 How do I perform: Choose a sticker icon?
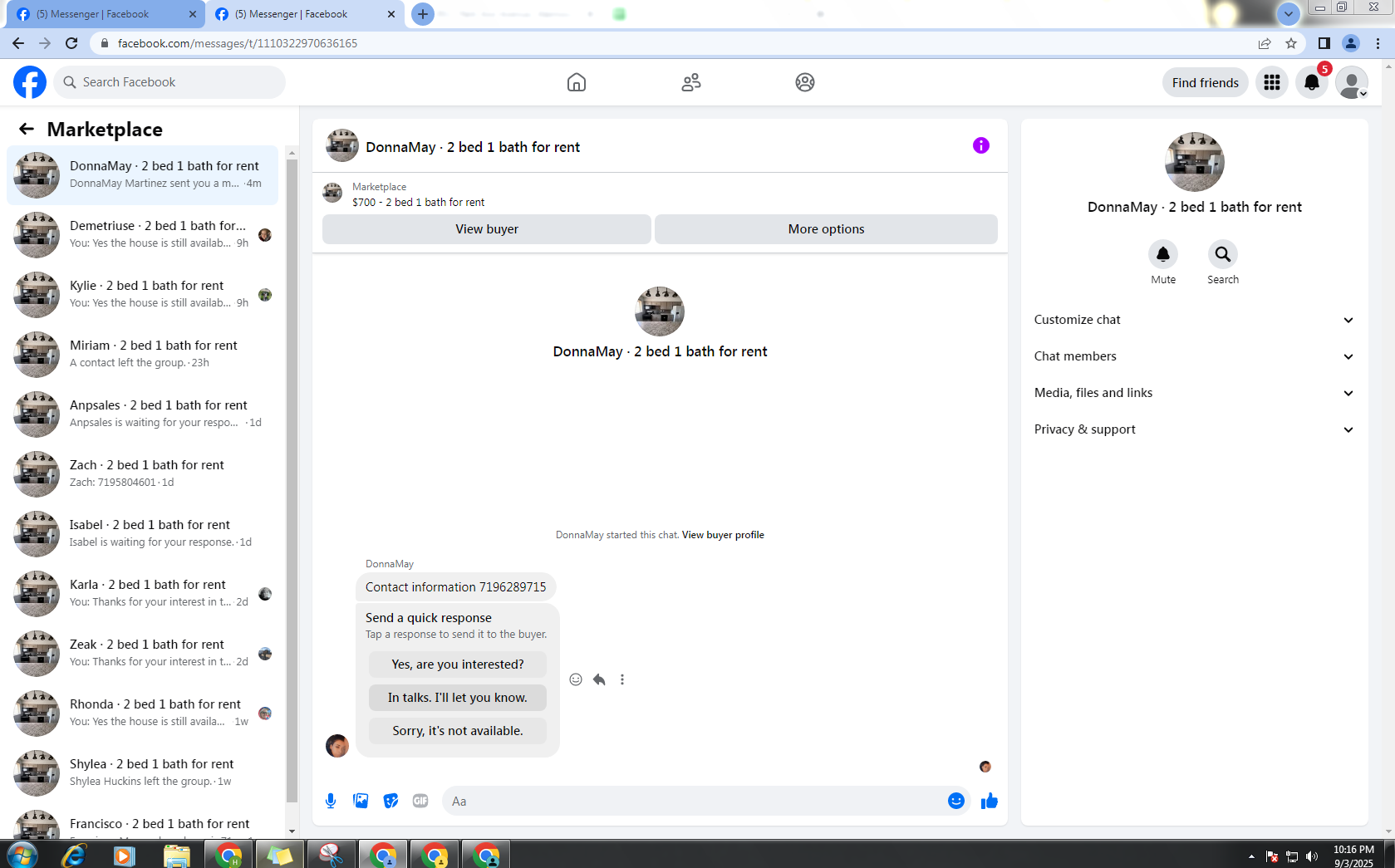tap(391, 801)
